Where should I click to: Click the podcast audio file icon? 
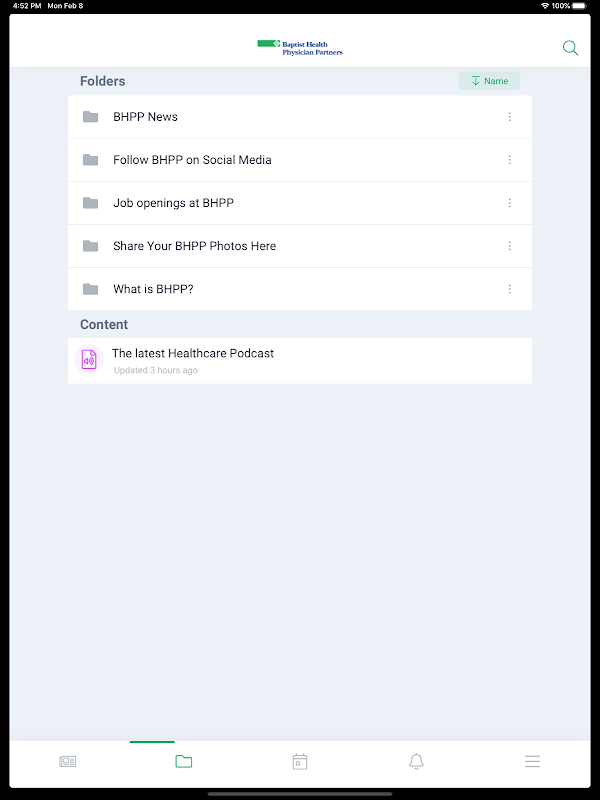click(x=89, y=359)
